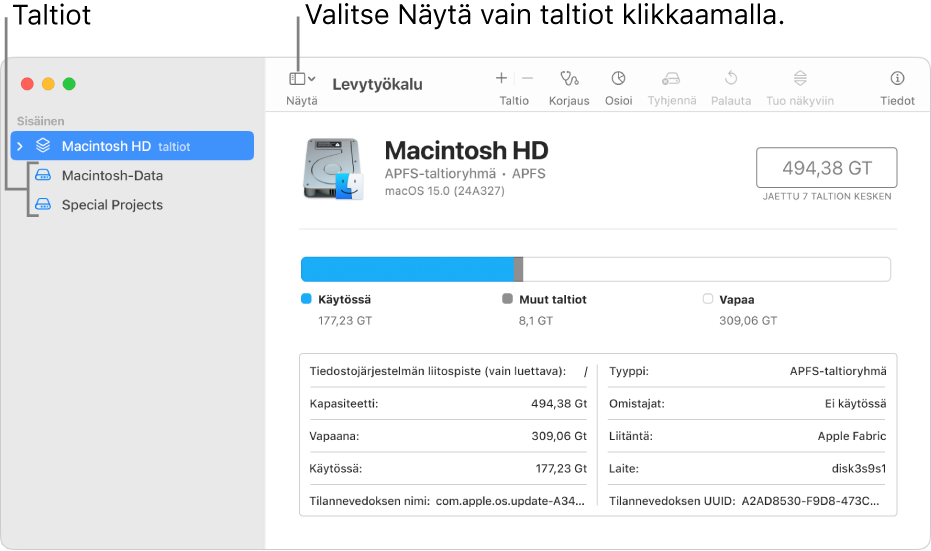
Task: Click the JAETTU 7 TALTION KESKEN caption
Action: [826, 197]
